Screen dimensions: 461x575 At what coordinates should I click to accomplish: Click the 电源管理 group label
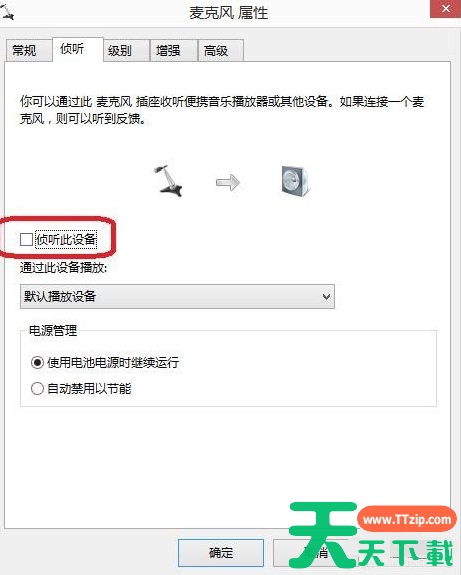click(x=53, y=330)
